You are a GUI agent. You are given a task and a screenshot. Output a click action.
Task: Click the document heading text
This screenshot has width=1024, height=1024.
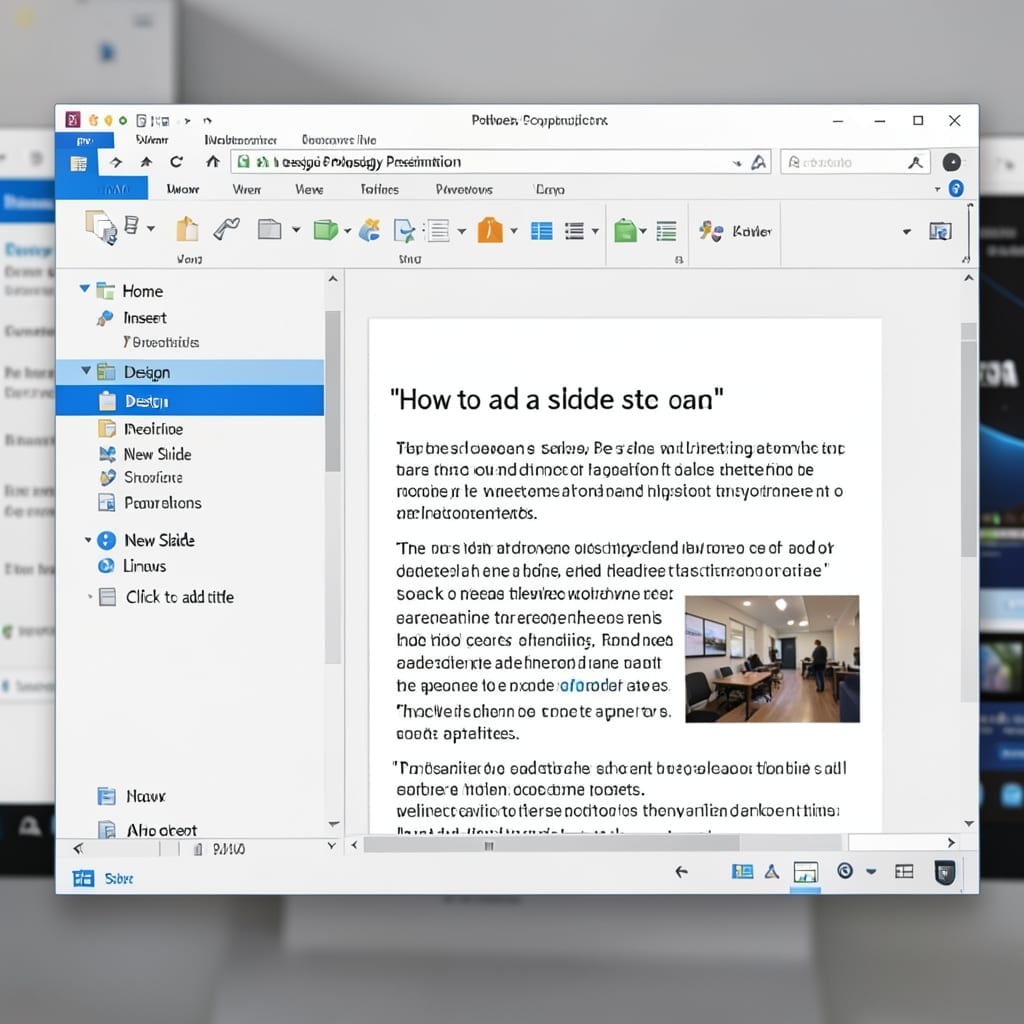pyautogui.click(x=557, y=399)
